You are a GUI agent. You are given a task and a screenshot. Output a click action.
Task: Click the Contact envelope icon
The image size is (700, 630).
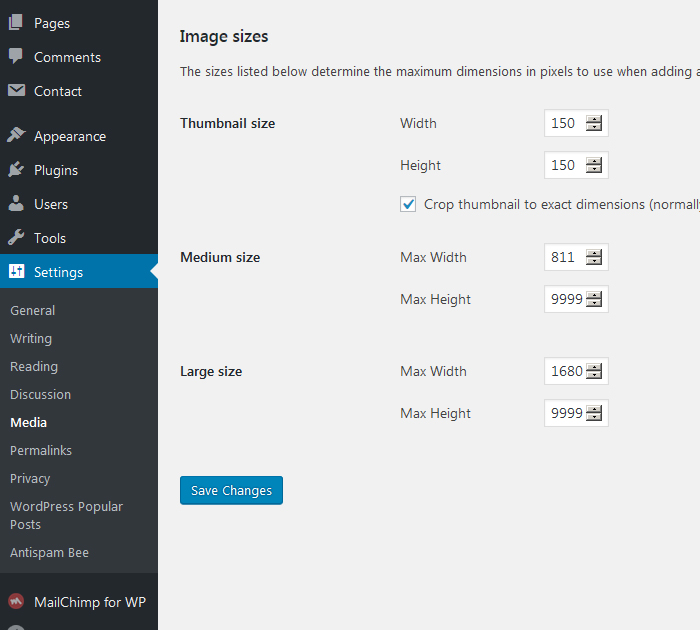click(x=16, y=91)
